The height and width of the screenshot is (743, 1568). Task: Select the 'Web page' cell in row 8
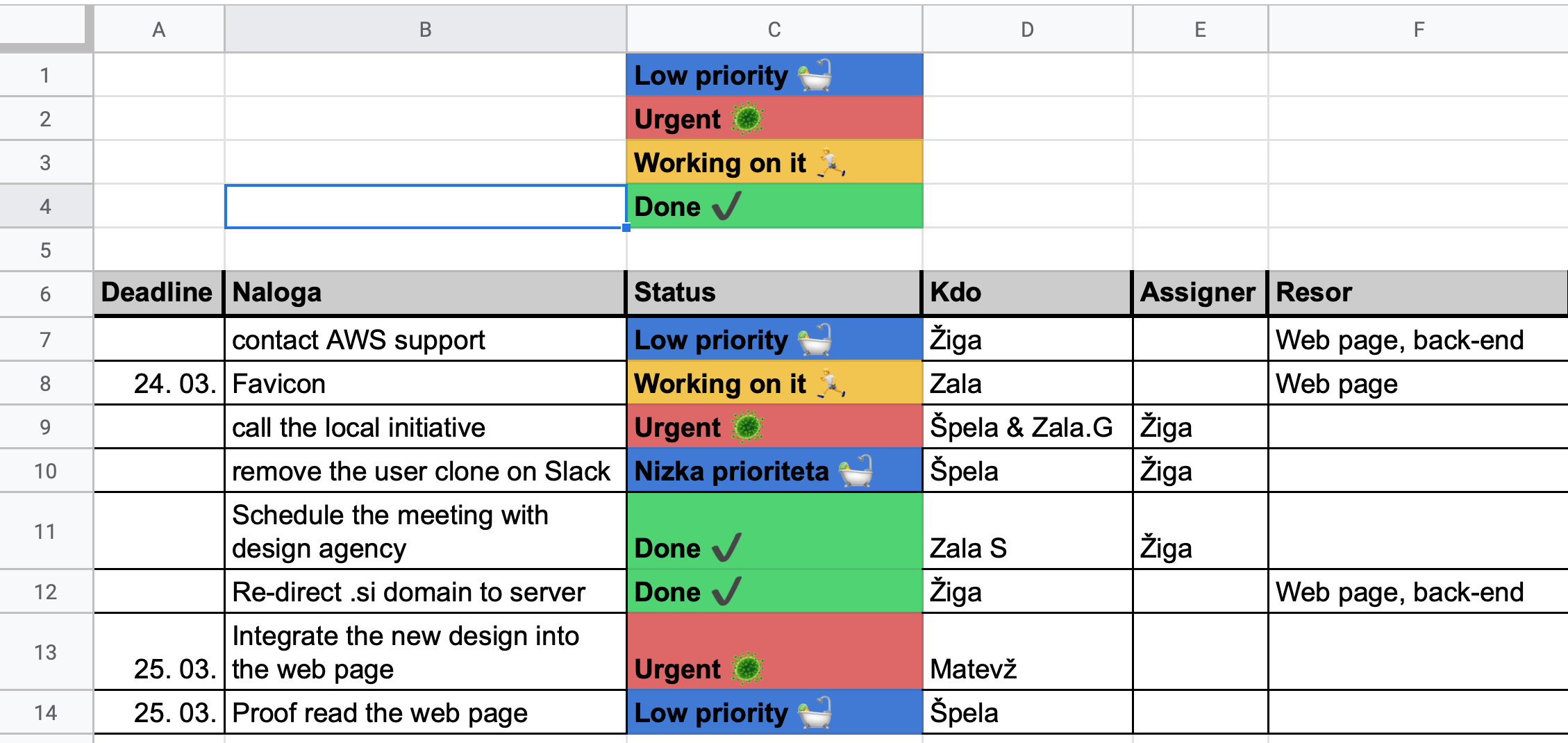1417,383
